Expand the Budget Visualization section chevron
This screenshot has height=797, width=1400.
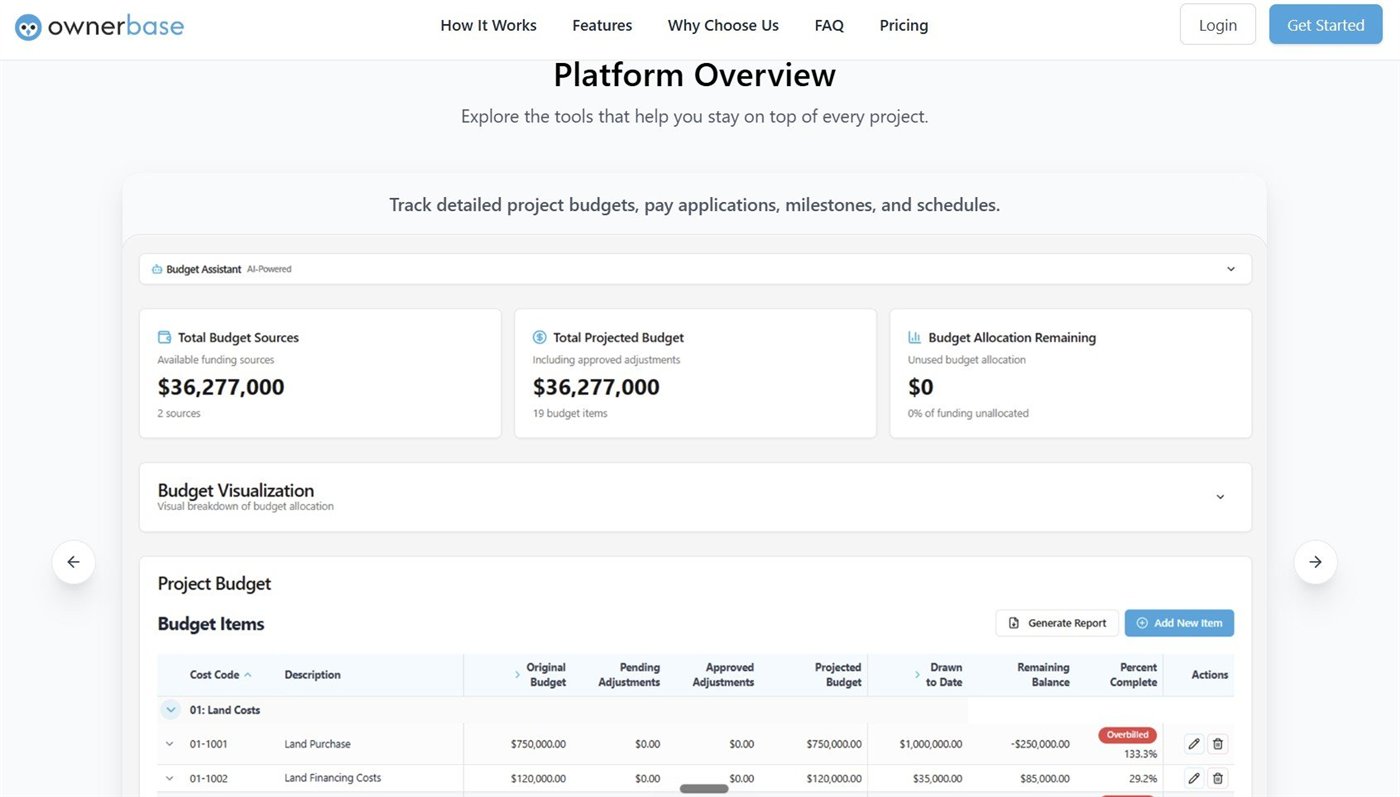point(1220,497)
